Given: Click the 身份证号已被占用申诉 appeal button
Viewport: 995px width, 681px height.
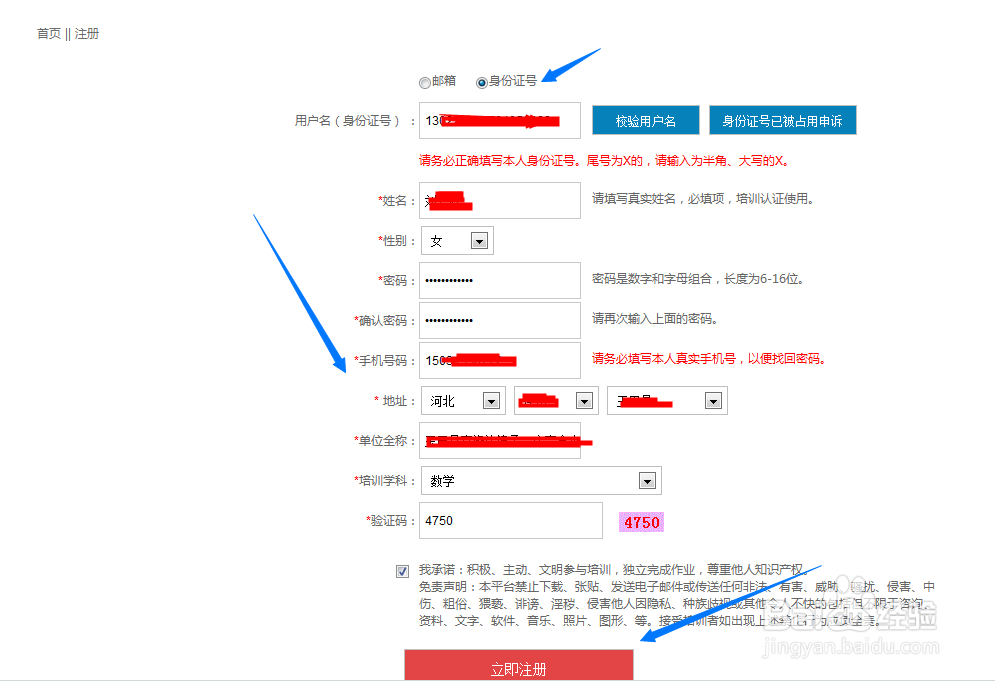Looking at the screenshot, I should click(783, 119).
